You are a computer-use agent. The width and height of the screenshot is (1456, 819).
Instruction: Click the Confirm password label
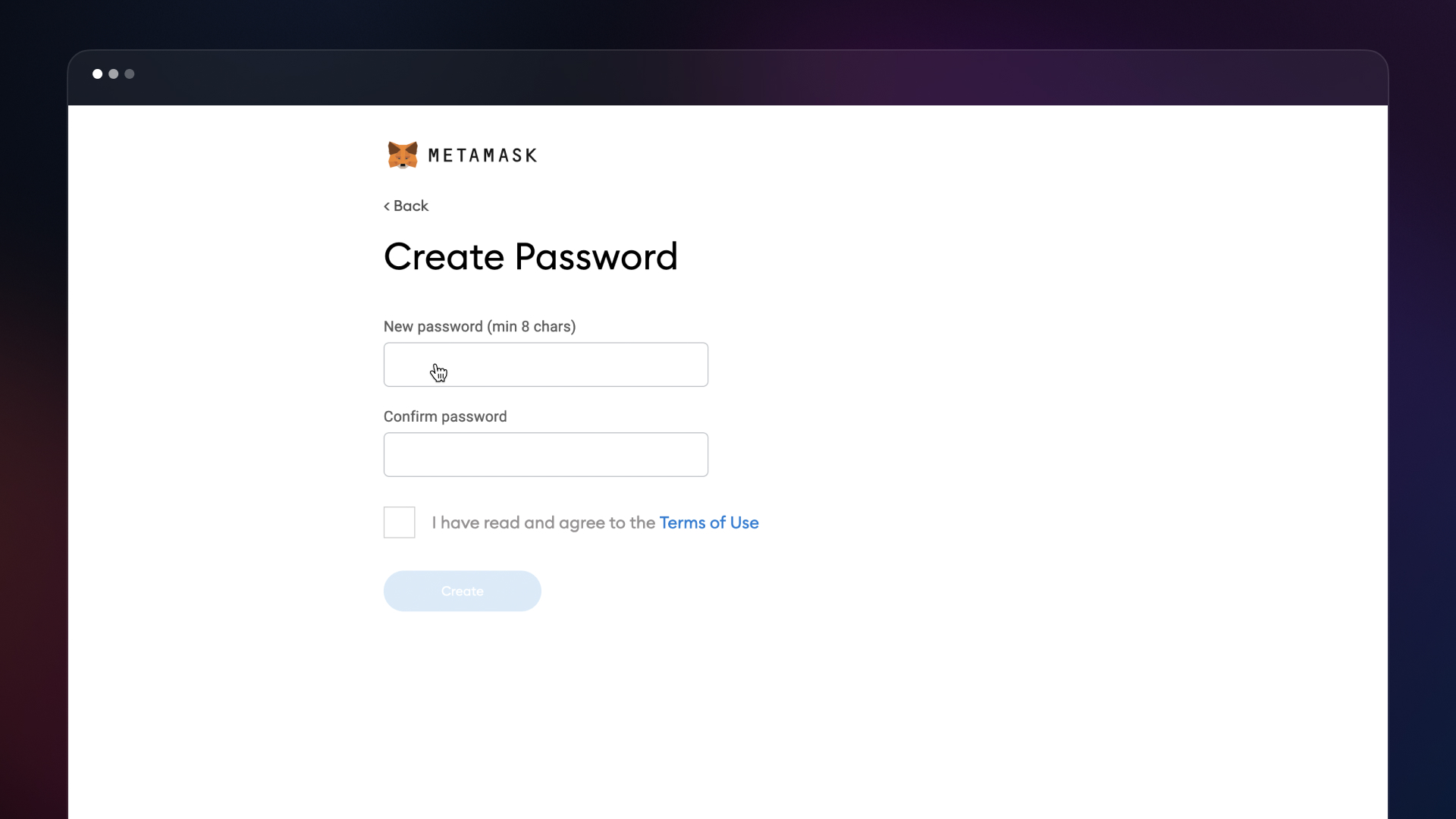(x=444, y=416)
